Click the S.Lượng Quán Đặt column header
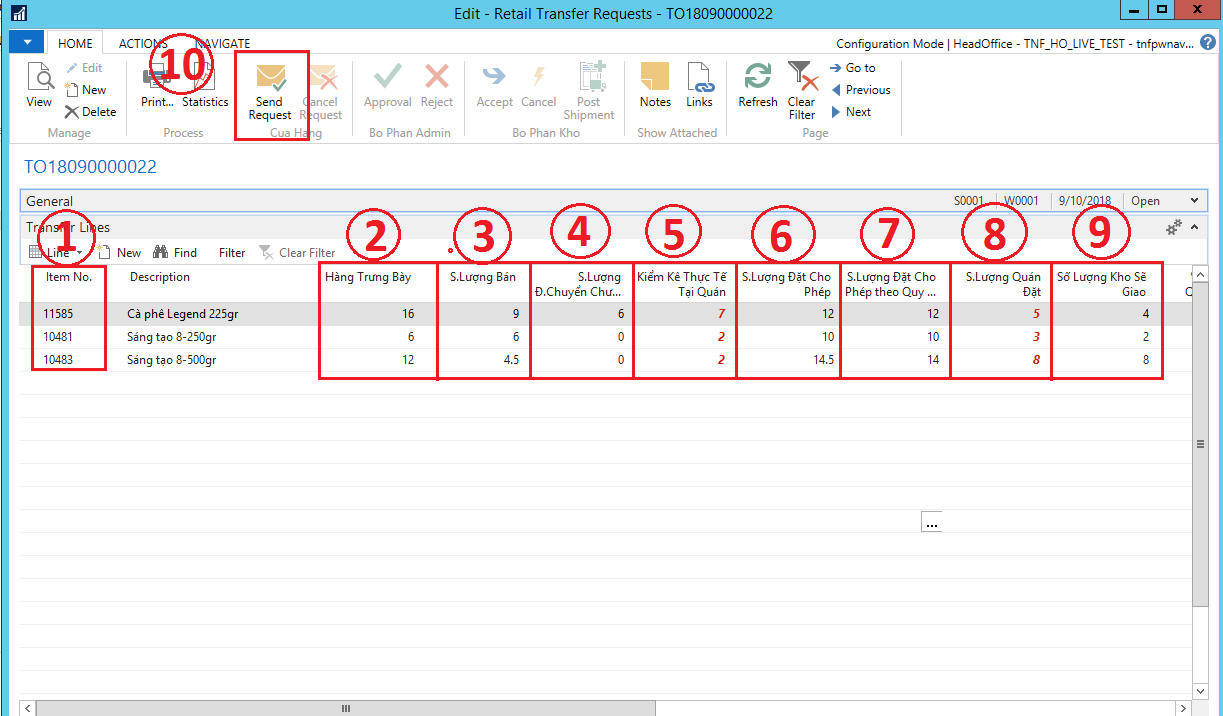 coord(1003,284)
